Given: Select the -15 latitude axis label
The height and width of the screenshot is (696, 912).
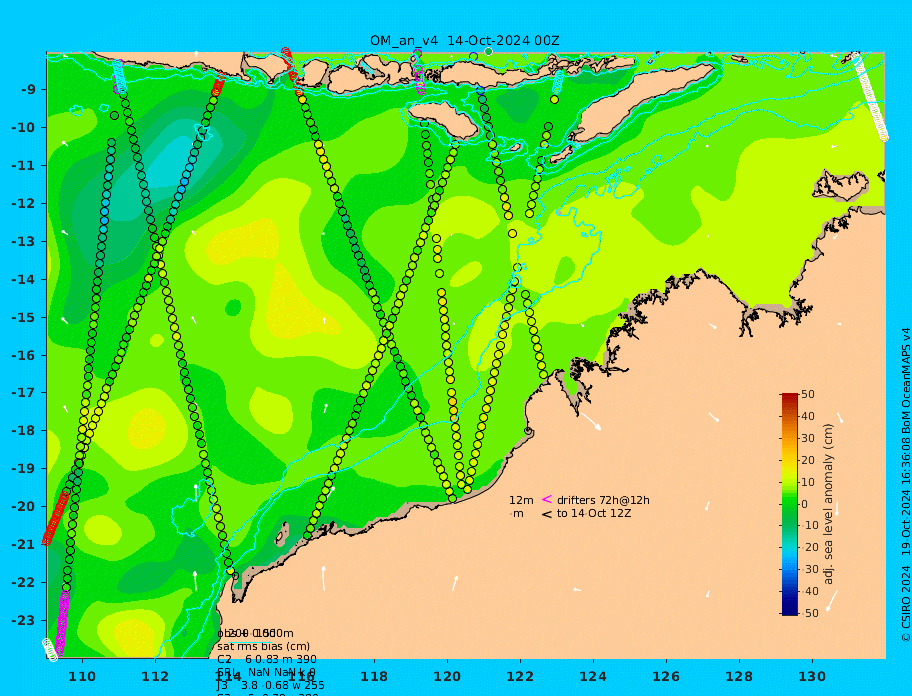Looking at the screenshot, I should 24,317.
